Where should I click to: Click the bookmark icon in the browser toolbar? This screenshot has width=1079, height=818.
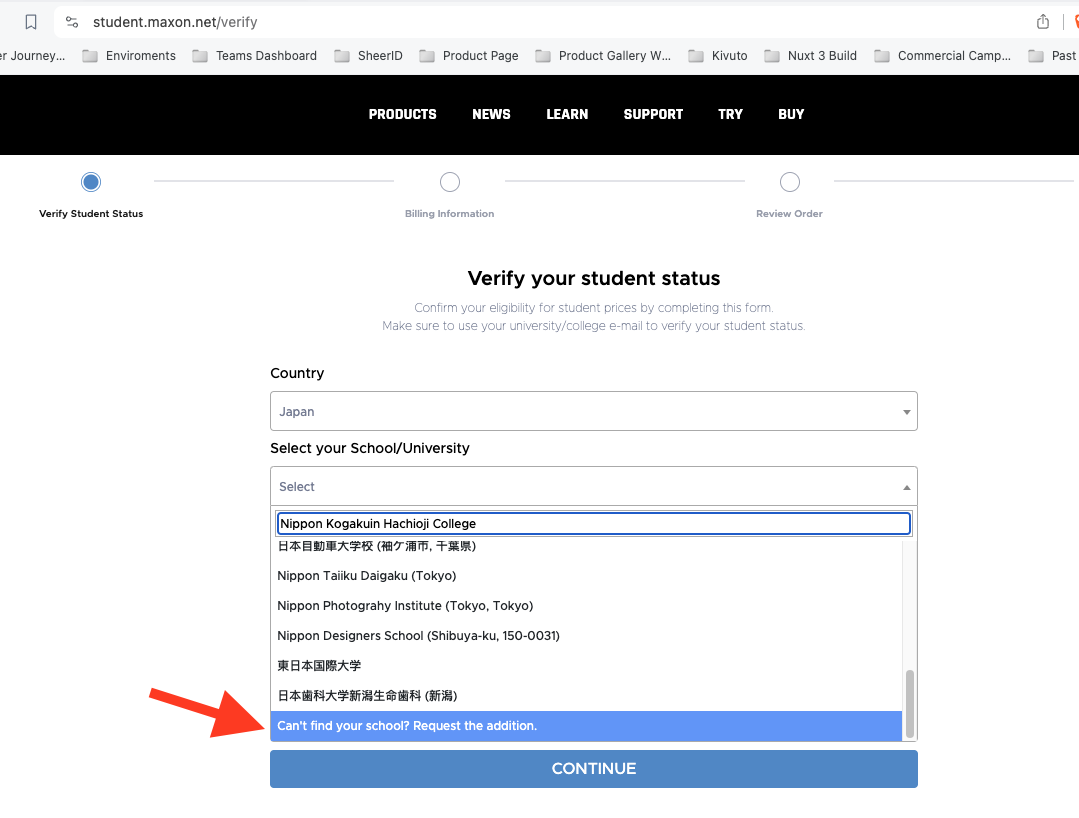[31, 21]
